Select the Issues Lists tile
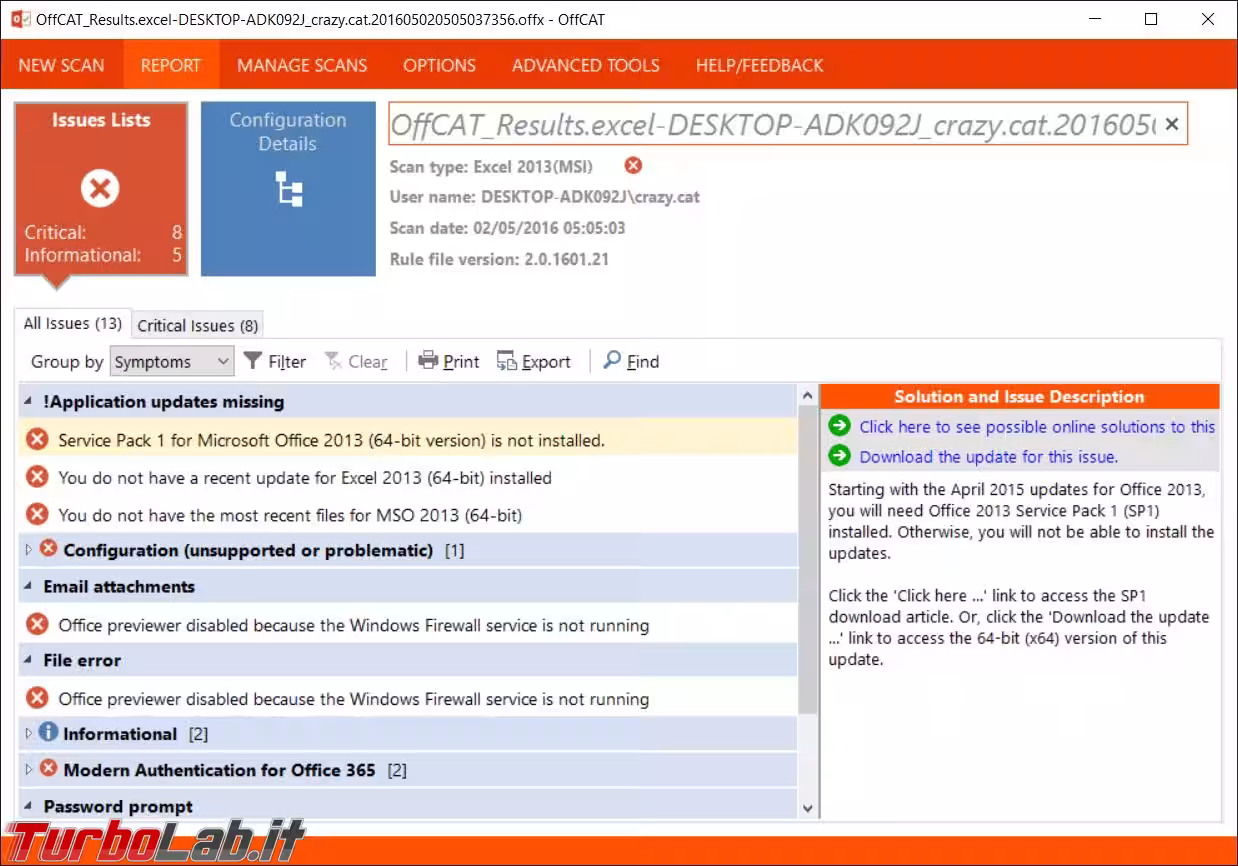 pyautogui.click(x=101, y=188)
